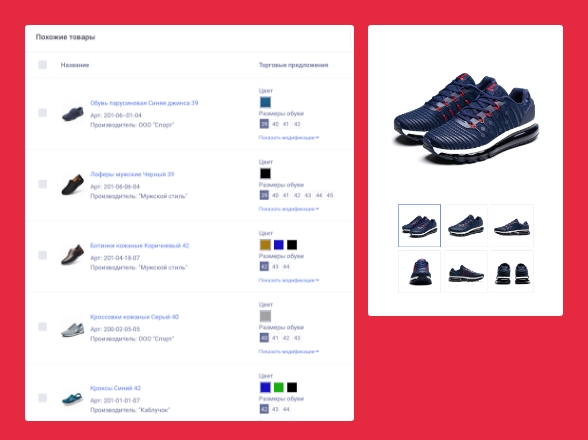Click the blue canvas shoe product image
Screen dimensions: 588x440
point(73,113)
